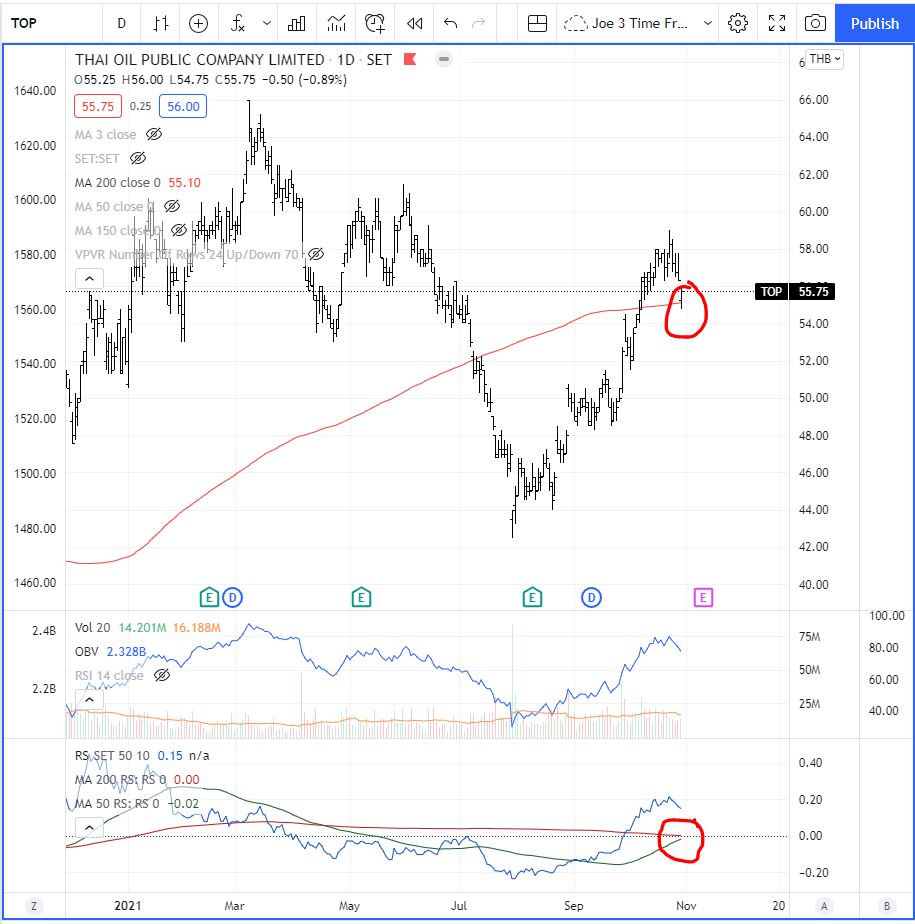Image resolution: width=915 pixels, height=924 pixels.
Task: Select the OBV indicator label
Action: pyautogui.click(x=87, y=652)
